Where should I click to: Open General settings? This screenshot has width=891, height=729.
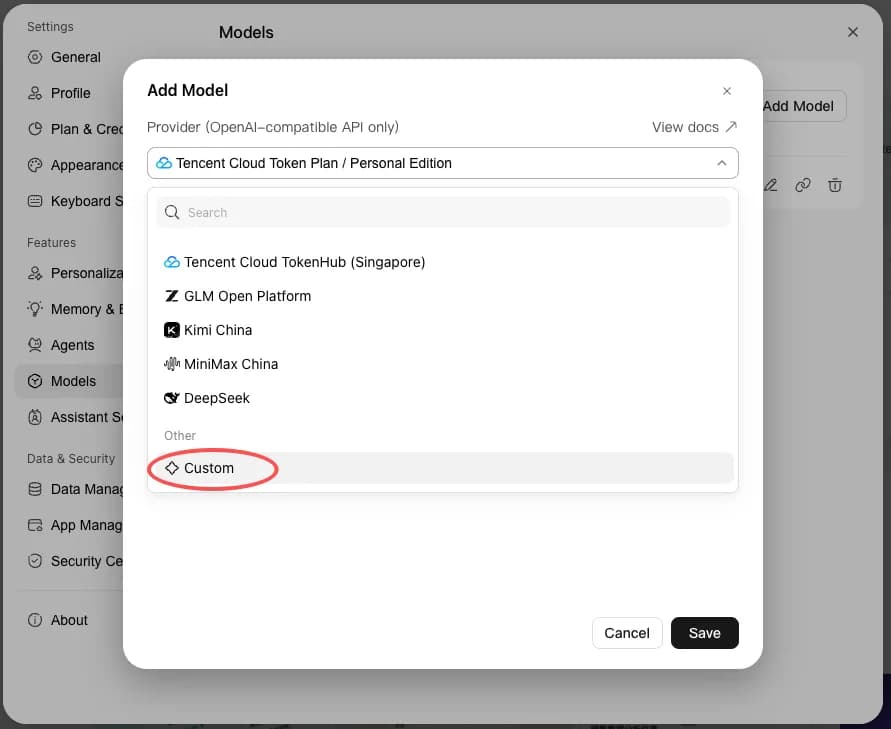tap(68, 57)
